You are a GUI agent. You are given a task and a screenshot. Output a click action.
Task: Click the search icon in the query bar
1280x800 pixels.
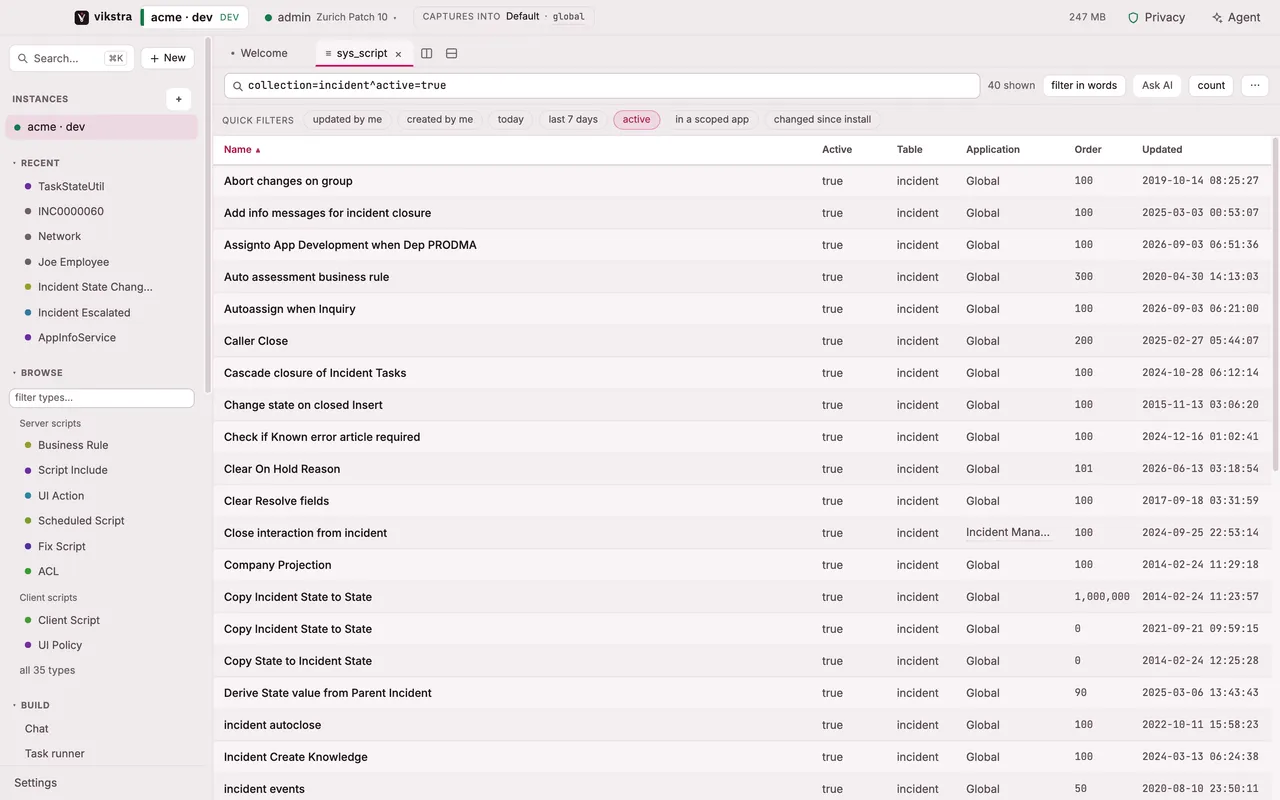[238, 86]
